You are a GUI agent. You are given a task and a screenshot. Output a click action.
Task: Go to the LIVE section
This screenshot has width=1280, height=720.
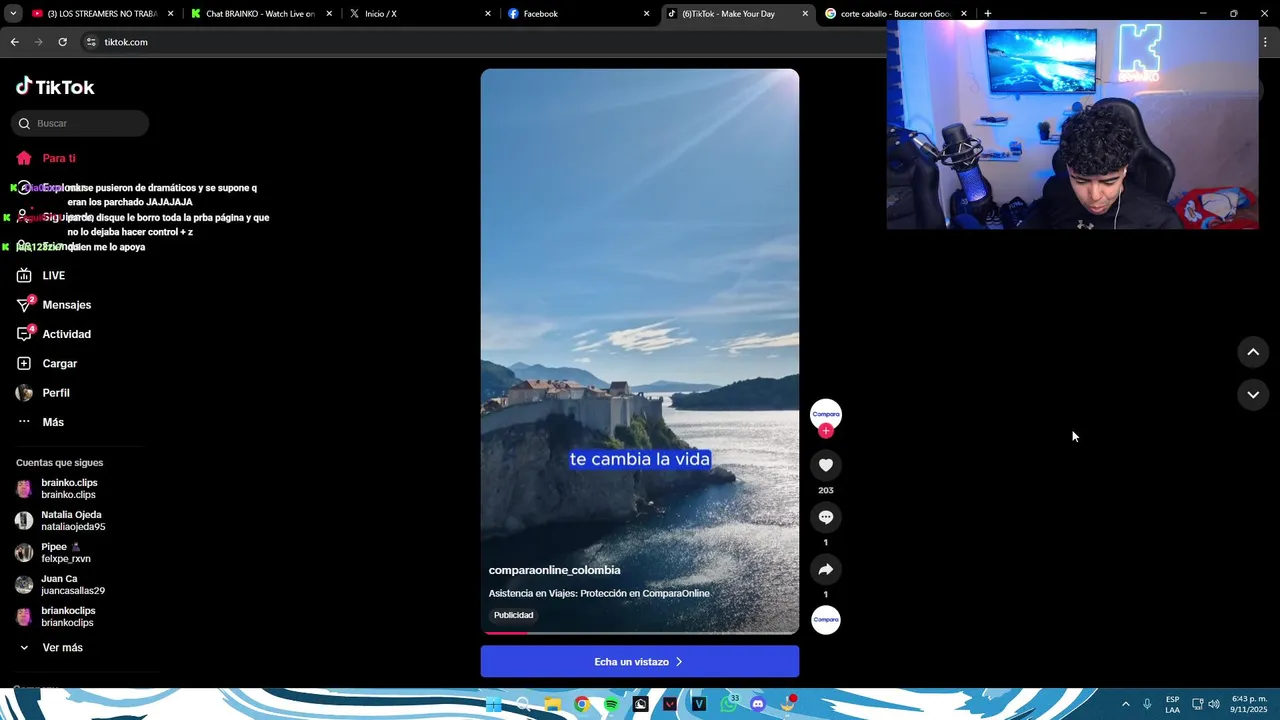pos(41,275)
